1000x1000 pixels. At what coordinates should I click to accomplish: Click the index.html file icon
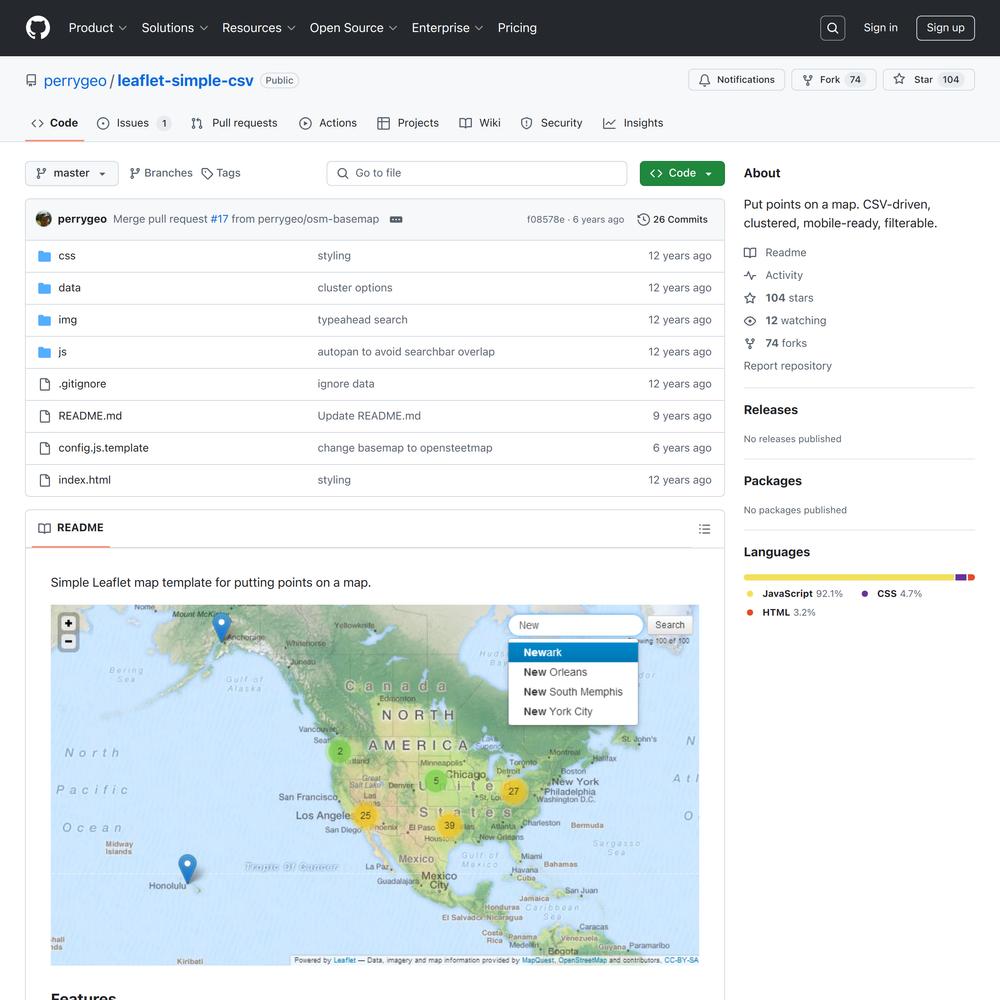[45, 480]
